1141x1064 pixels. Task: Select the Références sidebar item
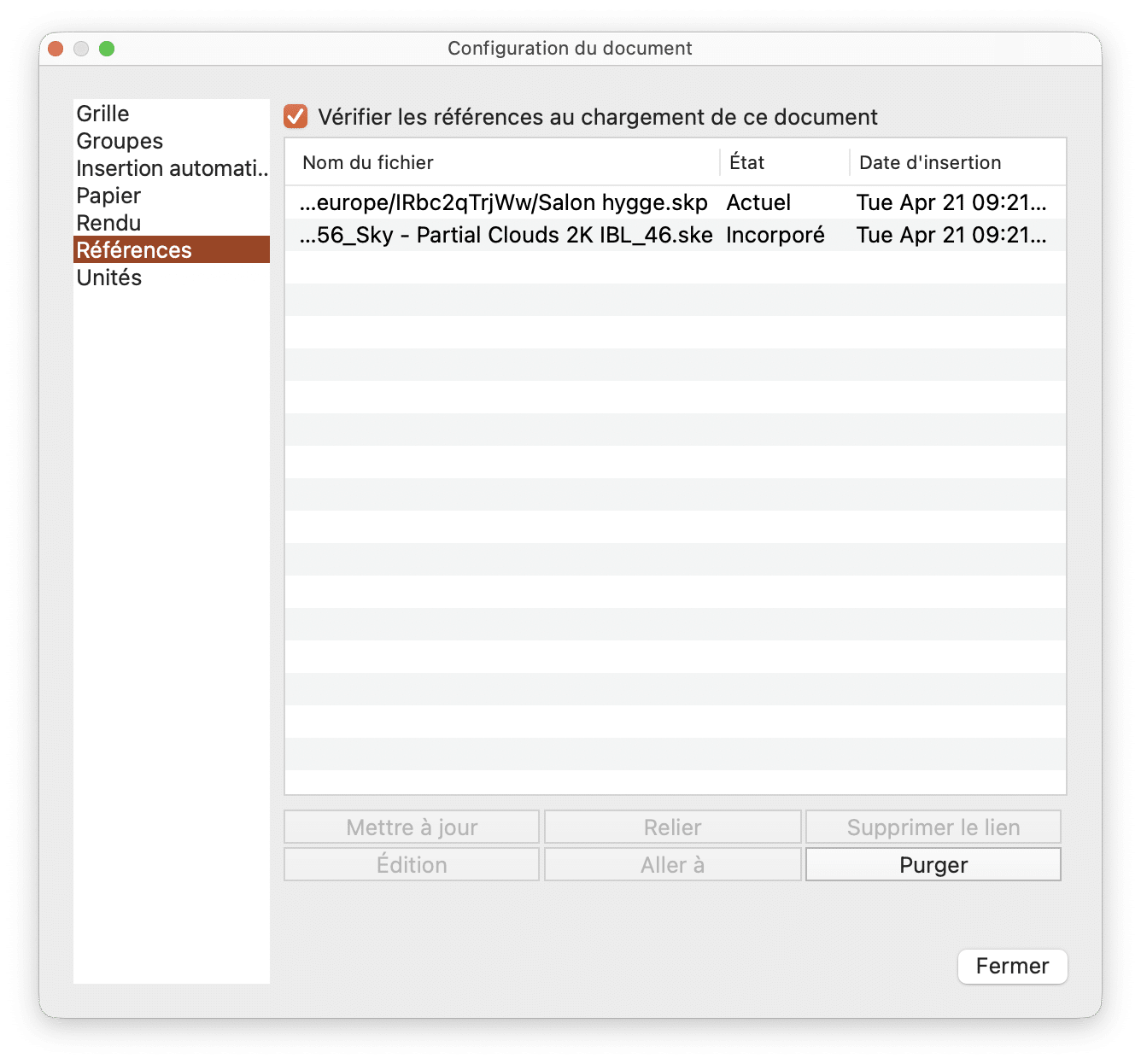134,250
